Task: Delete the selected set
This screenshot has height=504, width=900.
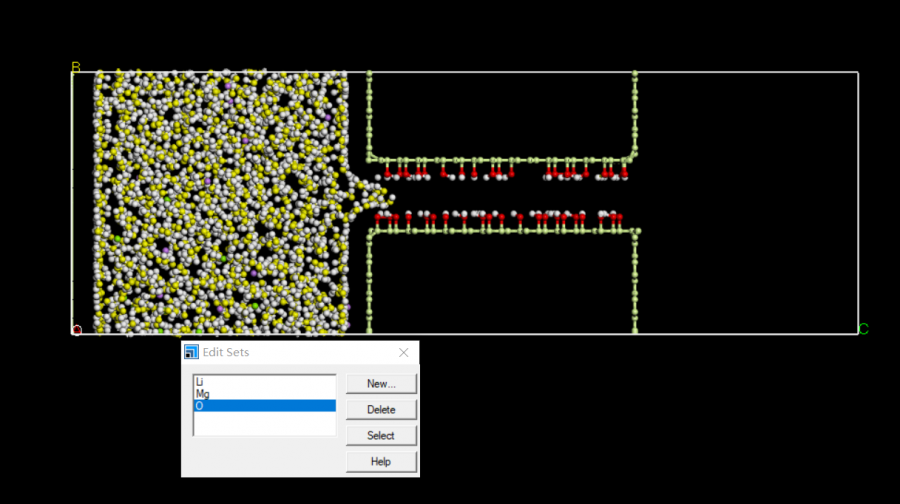Action: pos(381,410)
